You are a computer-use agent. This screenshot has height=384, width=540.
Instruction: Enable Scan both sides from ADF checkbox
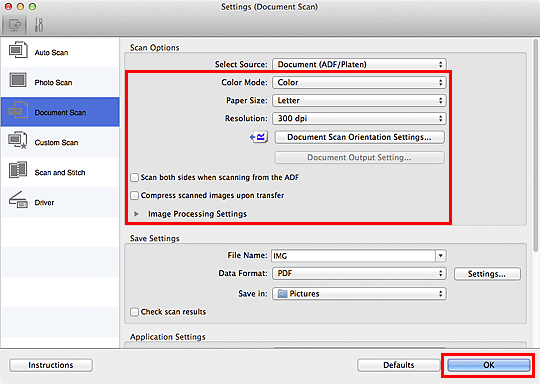coord(134,177)
